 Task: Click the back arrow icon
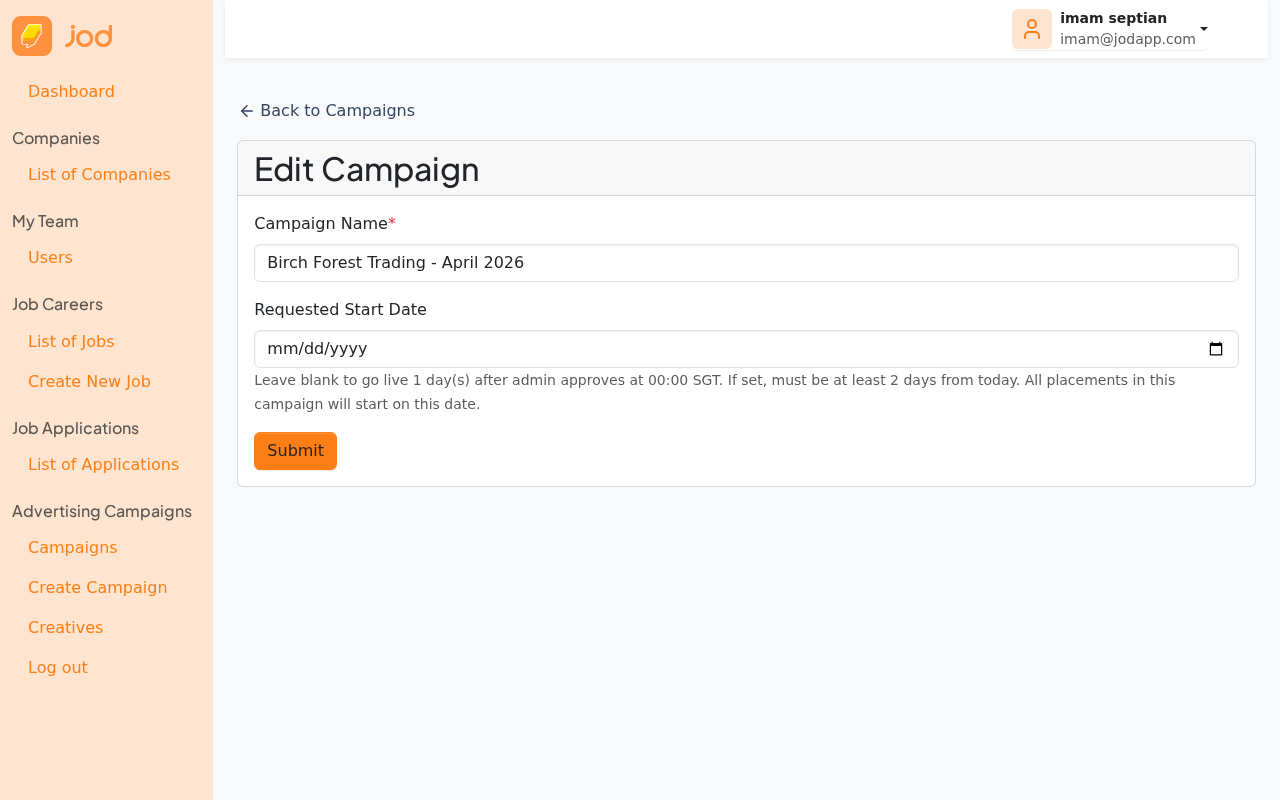tap(246, 111)
